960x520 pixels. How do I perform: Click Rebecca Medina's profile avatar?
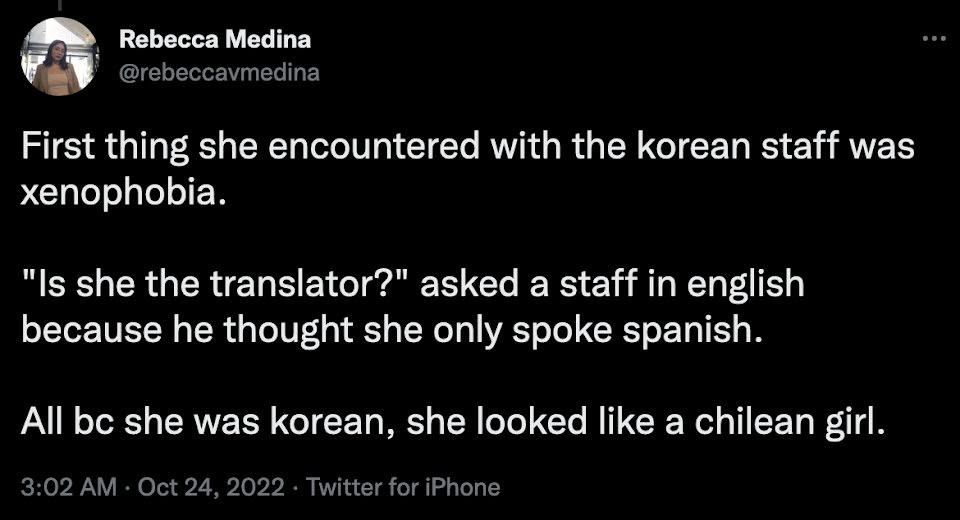59,56
